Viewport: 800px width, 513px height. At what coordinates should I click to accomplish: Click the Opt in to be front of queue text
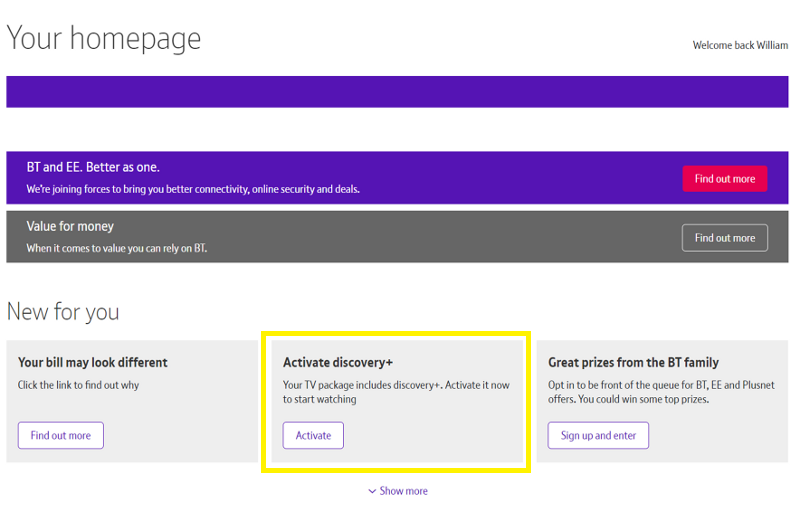click(661, 392)
